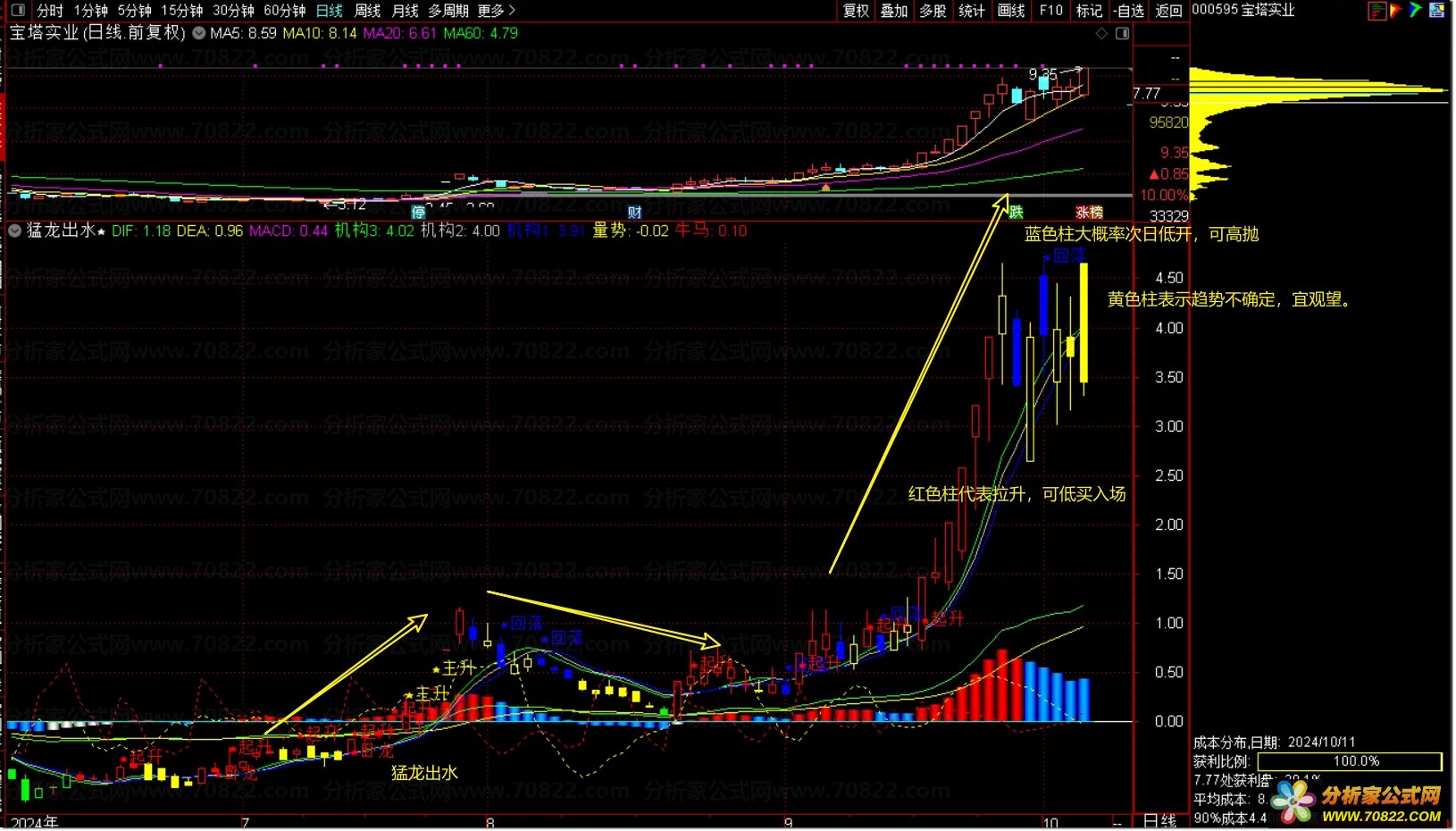
Task: Click the 成本分布 date 2024/10/11 label
Action: tap(1274, 743)
